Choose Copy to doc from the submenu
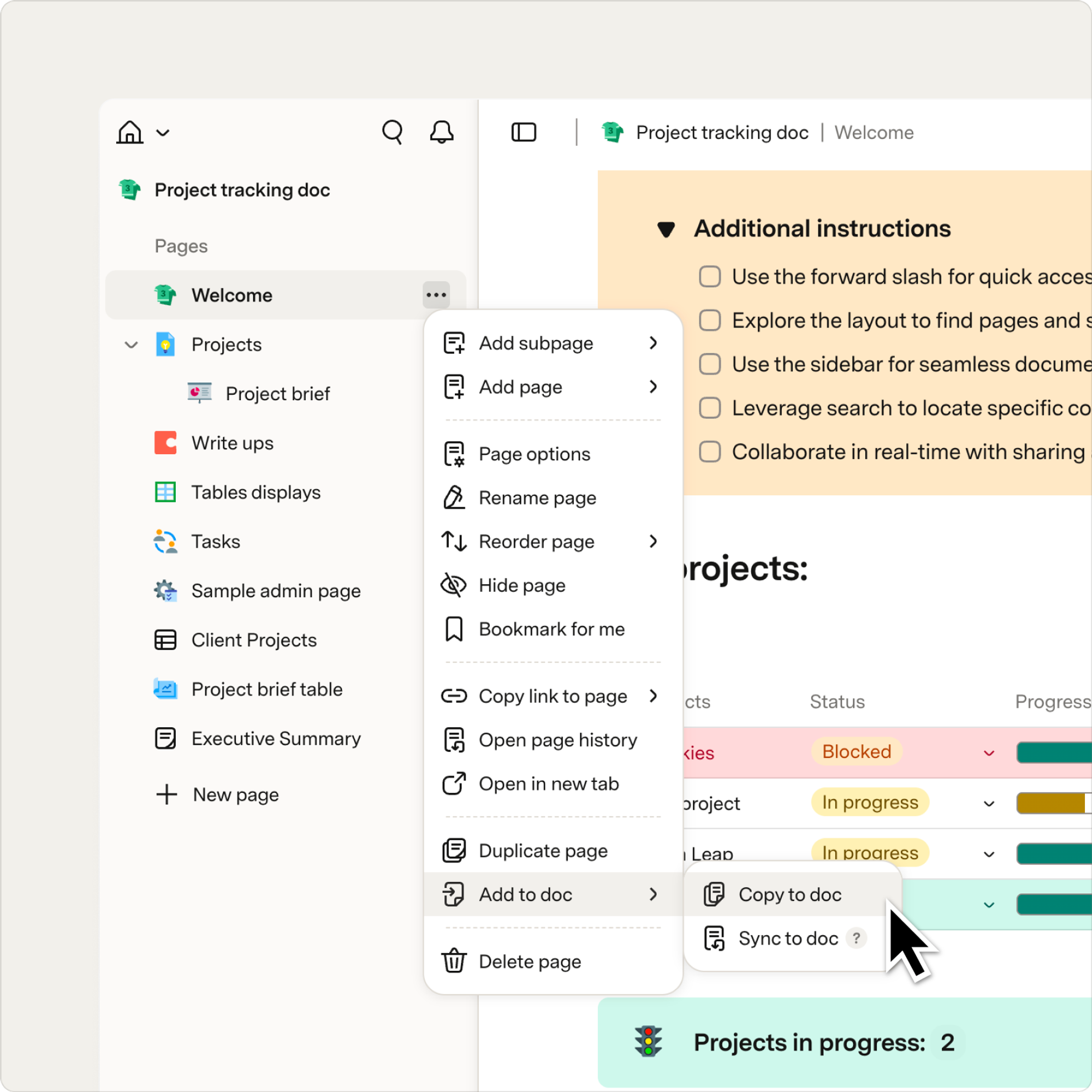Viewport: 1092px width, 1092px height. pyautogui.click(x=791, y=894)
